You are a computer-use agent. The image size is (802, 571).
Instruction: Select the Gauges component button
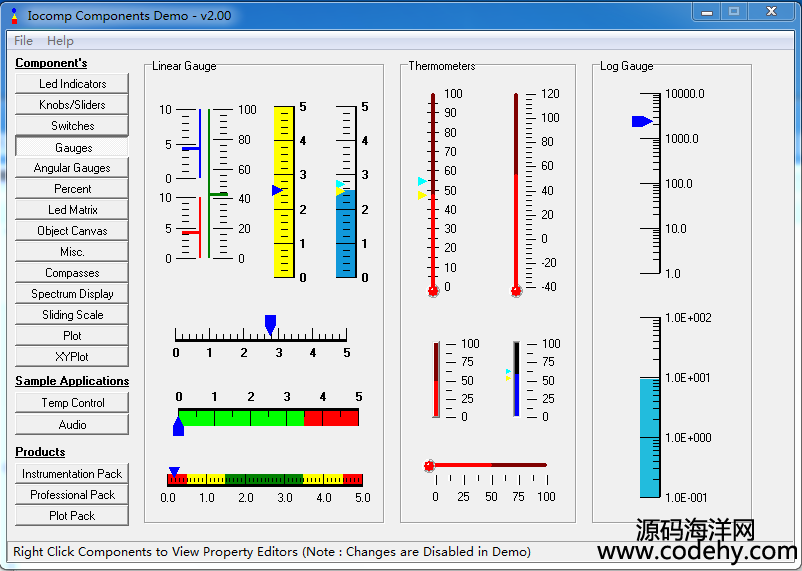click(x=72, y=147)
